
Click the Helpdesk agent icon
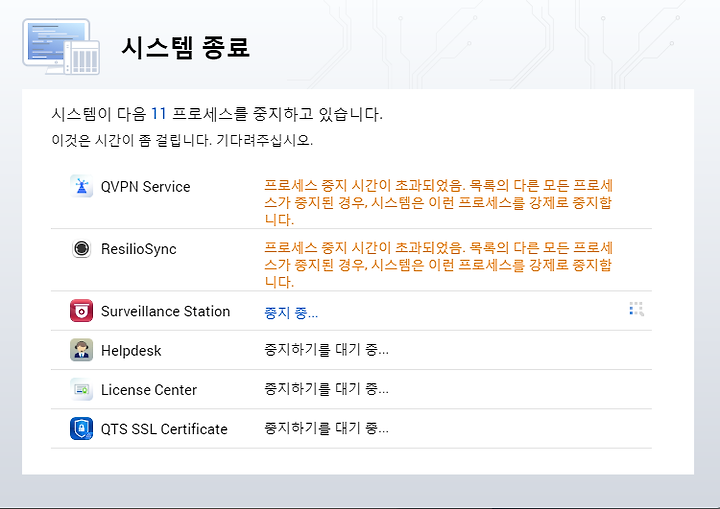point(81,350)
